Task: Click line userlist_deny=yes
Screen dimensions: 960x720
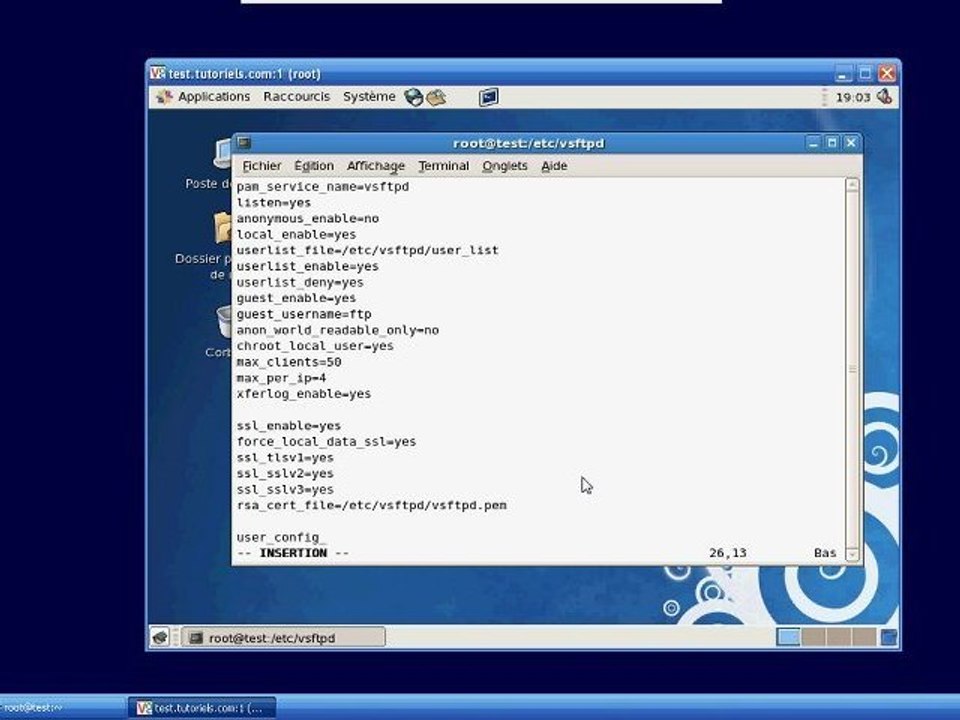Action: click(x=300, y=282)
